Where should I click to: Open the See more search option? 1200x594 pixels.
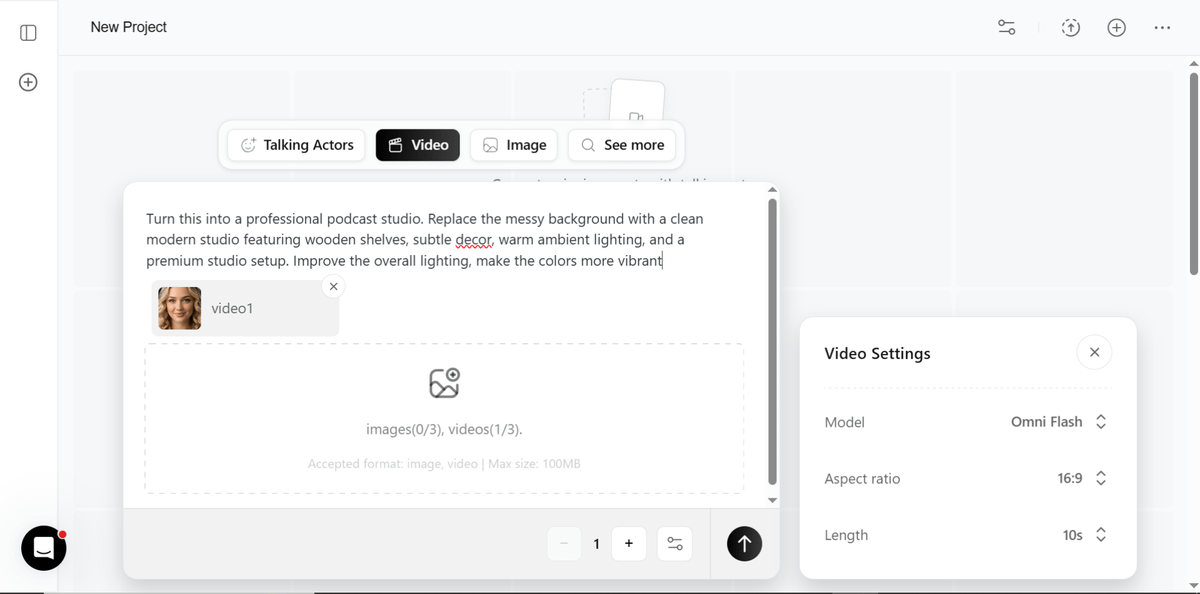coord(622,145)
